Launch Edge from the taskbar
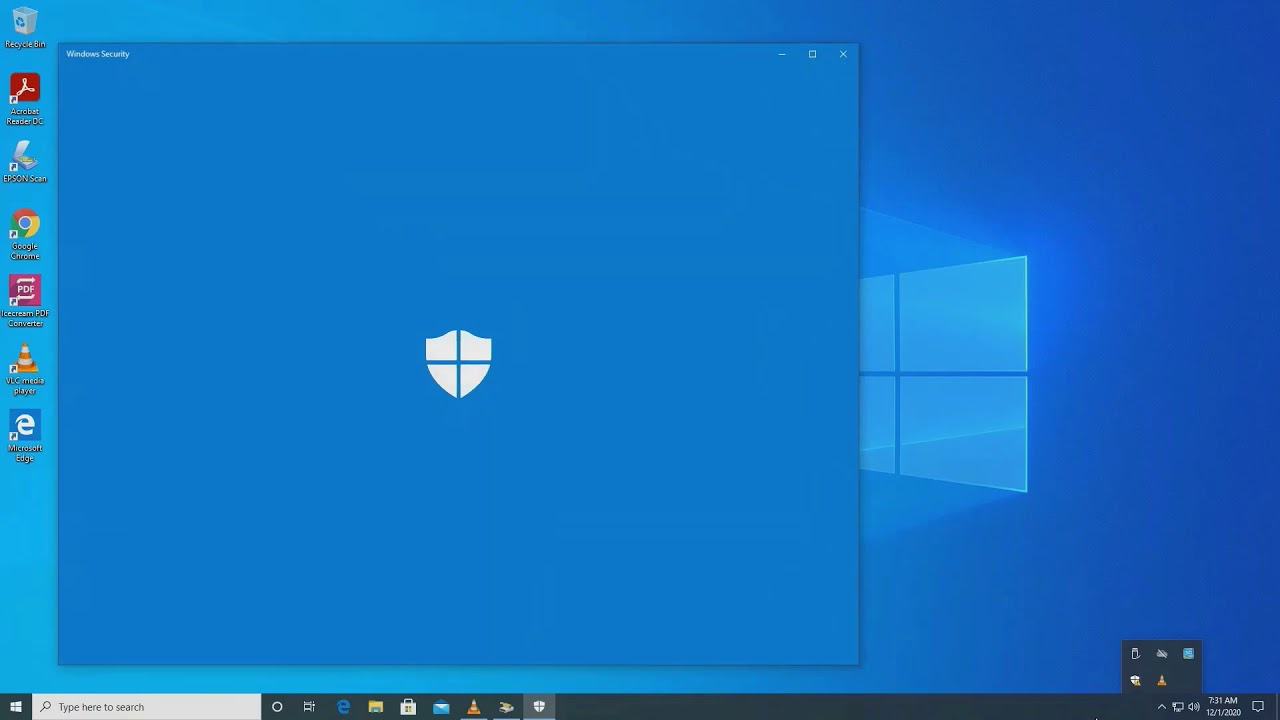Image resolution: width=1280 pixels, height=720 pixels. (x=343, y=707)
